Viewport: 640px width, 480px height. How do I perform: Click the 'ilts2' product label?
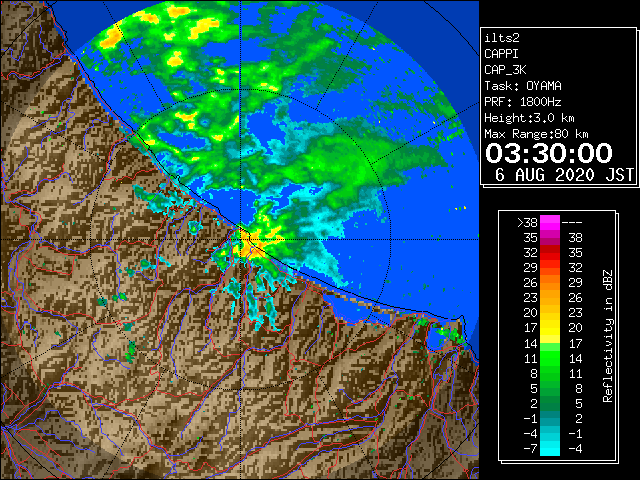point(502,38)
